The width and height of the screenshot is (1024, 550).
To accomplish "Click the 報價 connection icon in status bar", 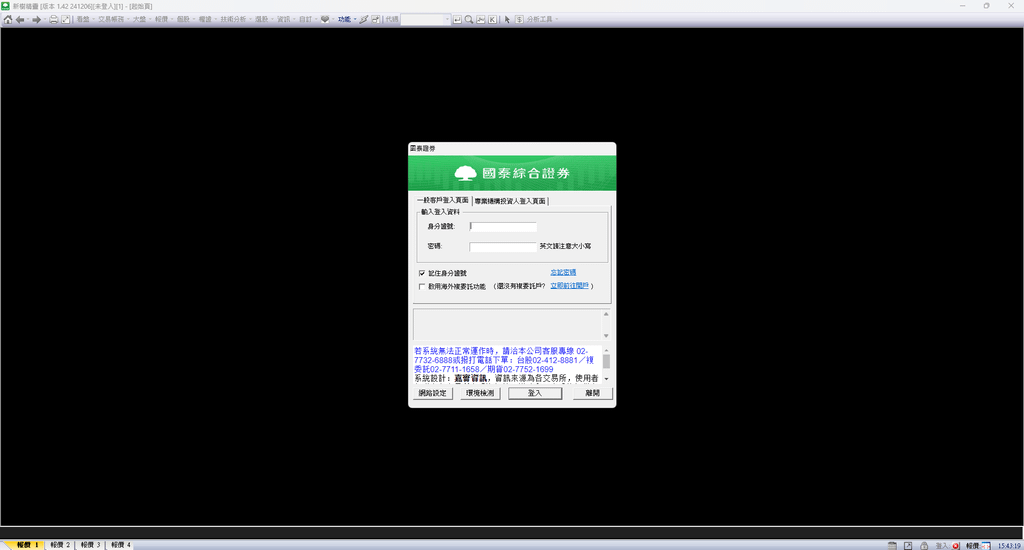I will (986, 545).
